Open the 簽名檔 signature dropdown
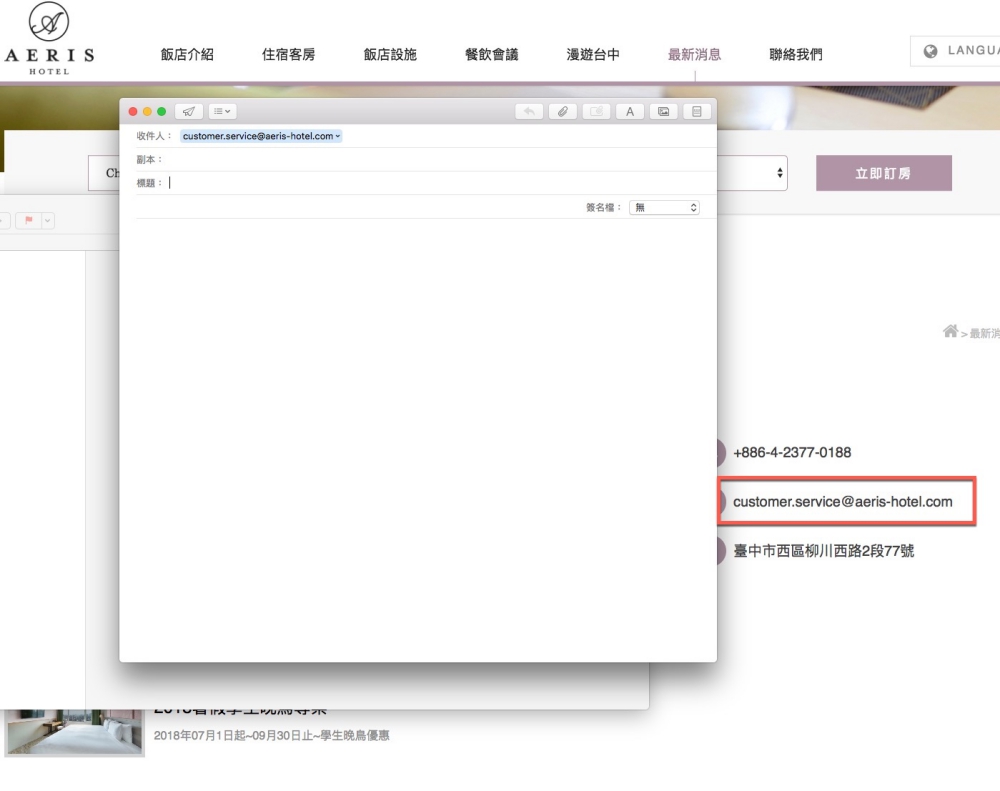Image resolution: width=1000 pixels, height=791 pixels. click(664, 207)
